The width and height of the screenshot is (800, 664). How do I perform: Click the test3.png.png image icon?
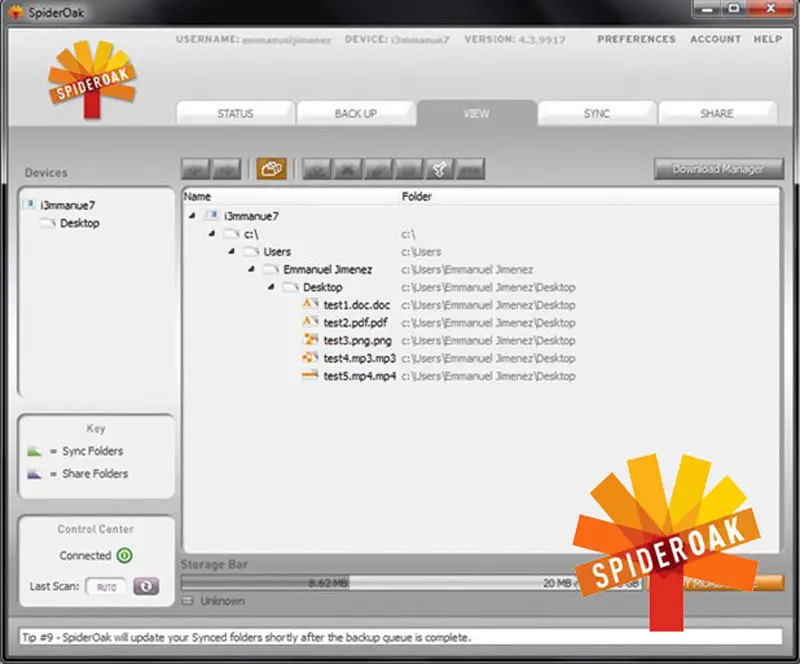tap(310, 339)
